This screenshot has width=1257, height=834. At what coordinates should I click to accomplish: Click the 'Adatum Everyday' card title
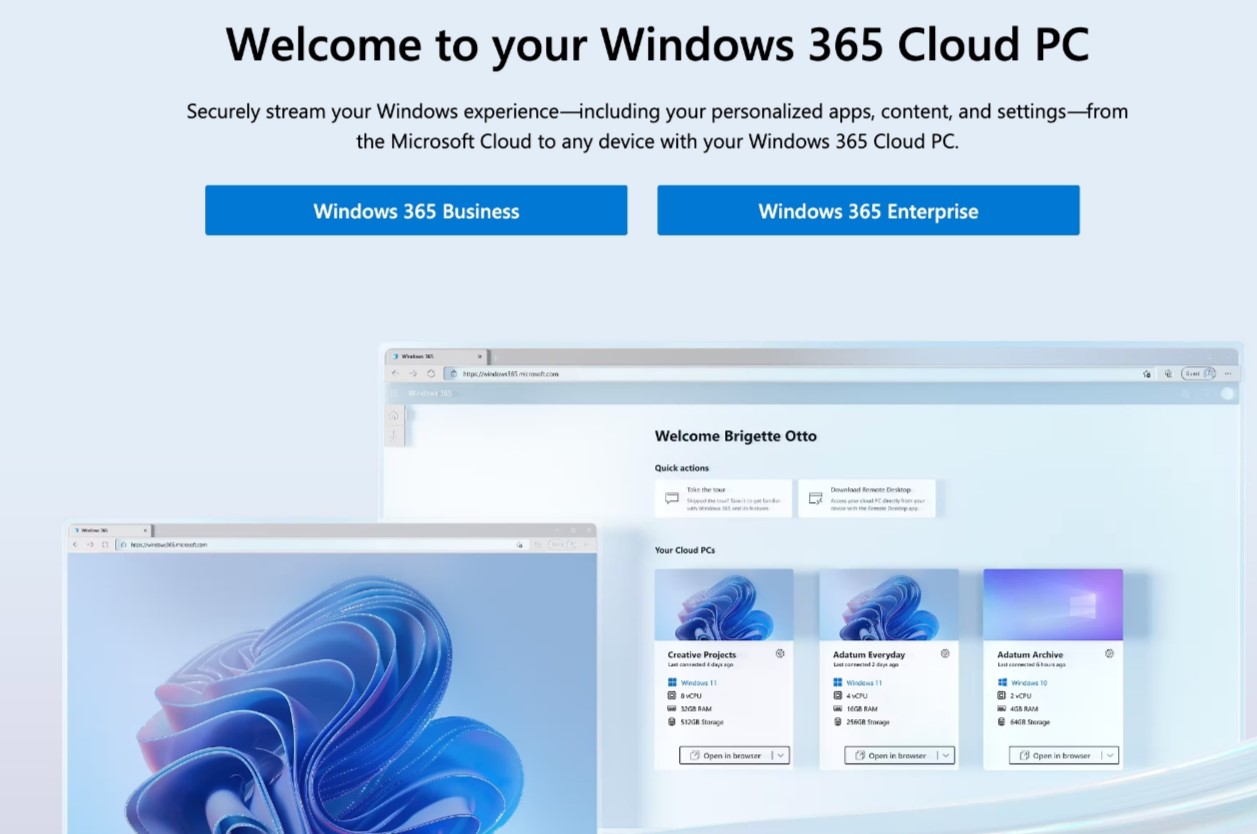coord(869,655)
